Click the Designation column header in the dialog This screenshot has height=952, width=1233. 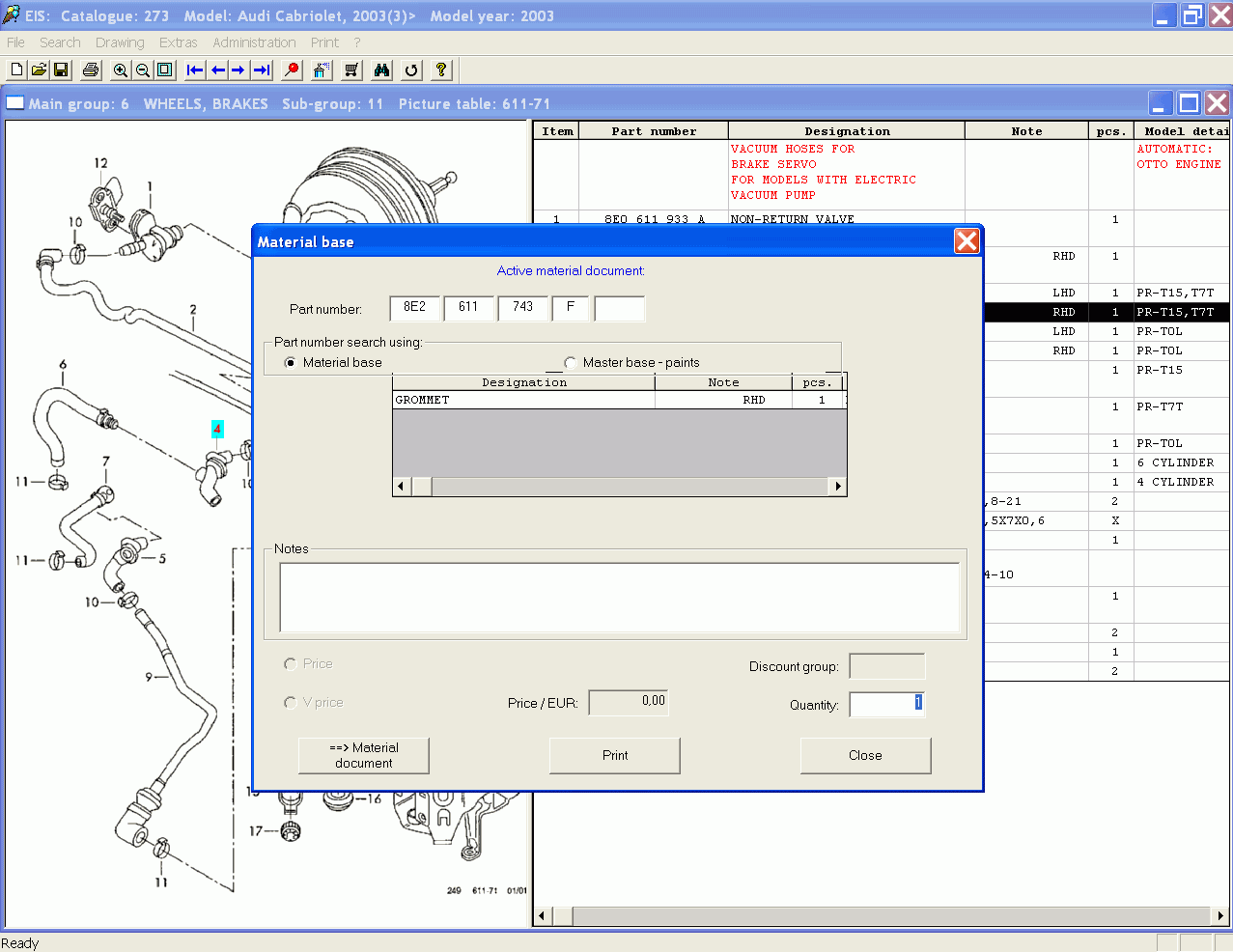[524, 382]
